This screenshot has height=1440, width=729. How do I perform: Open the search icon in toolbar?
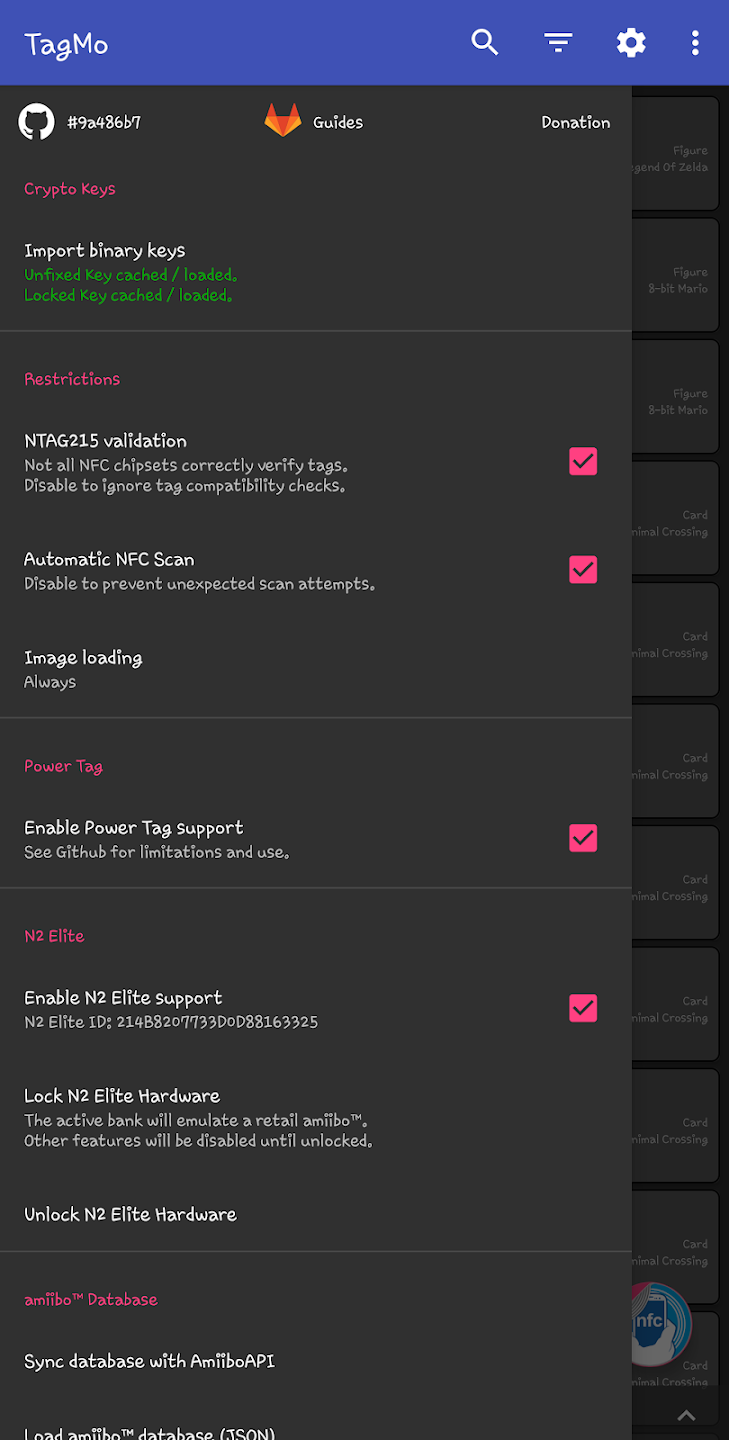tap(485, 42)
